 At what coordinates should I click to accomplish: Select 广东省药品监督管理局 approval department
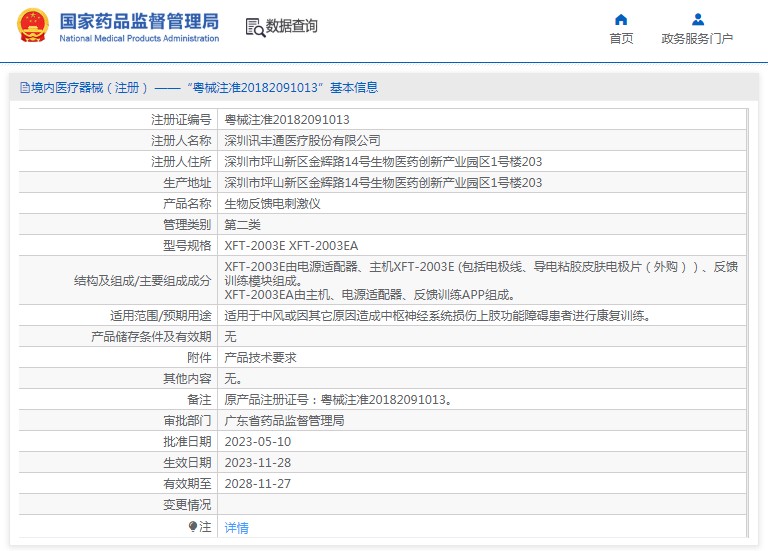284,421
